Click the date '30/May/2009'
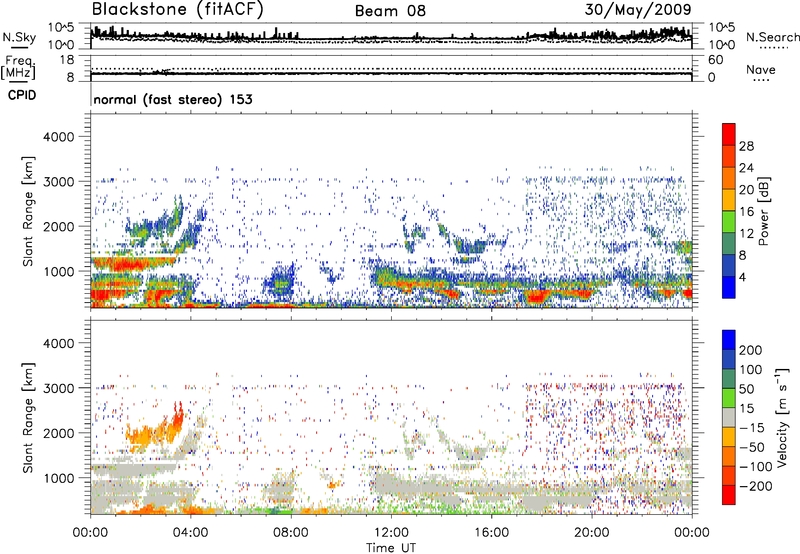Viewport: 800px width, 554px height. click(x=638, y=10)
